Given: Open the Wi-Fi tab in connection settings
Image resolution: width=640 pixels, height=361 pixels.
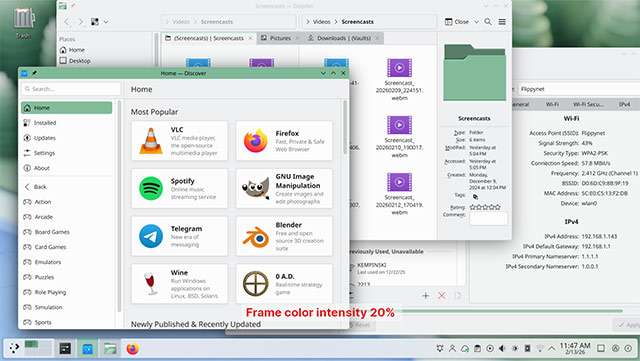Looking at the screenshot, I should coord(552,105).
